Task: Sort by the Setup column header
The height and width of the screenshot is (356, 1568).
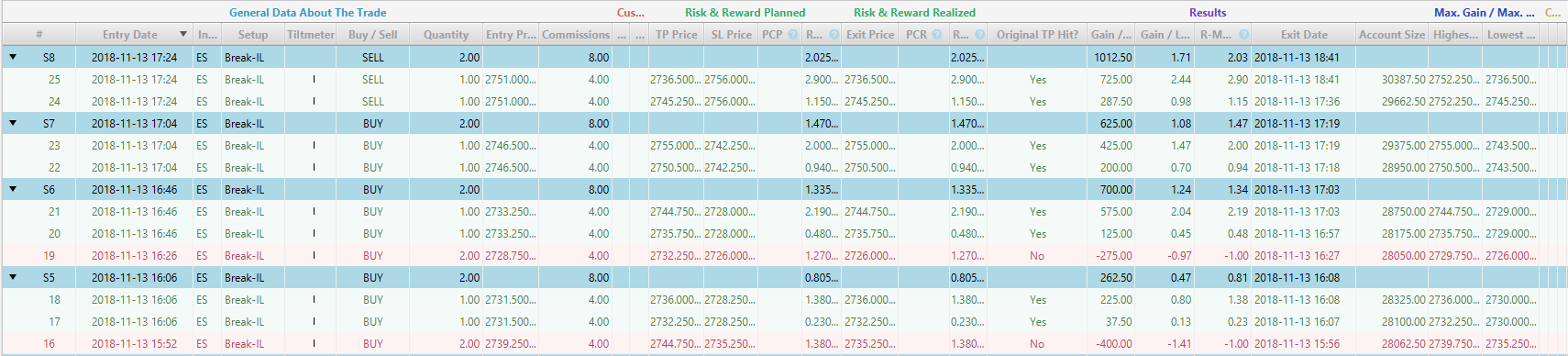Action: [252, 35]
